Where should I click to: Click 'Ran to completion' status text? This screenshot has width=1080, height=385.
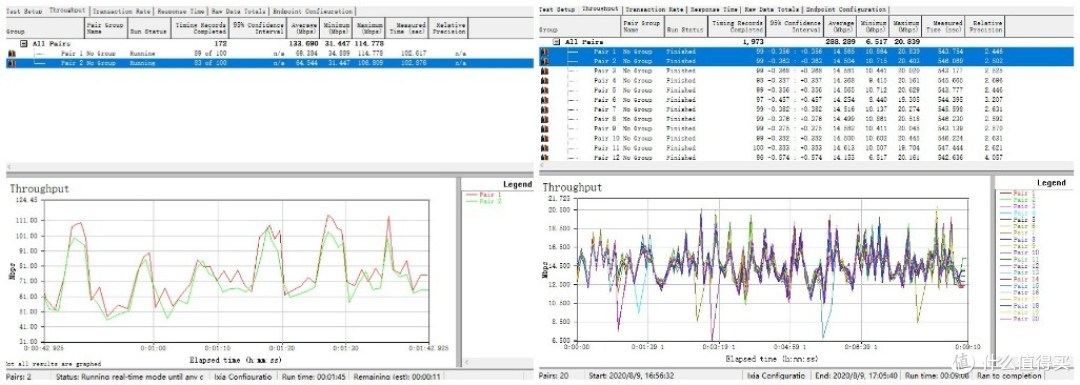[1009, 377]
